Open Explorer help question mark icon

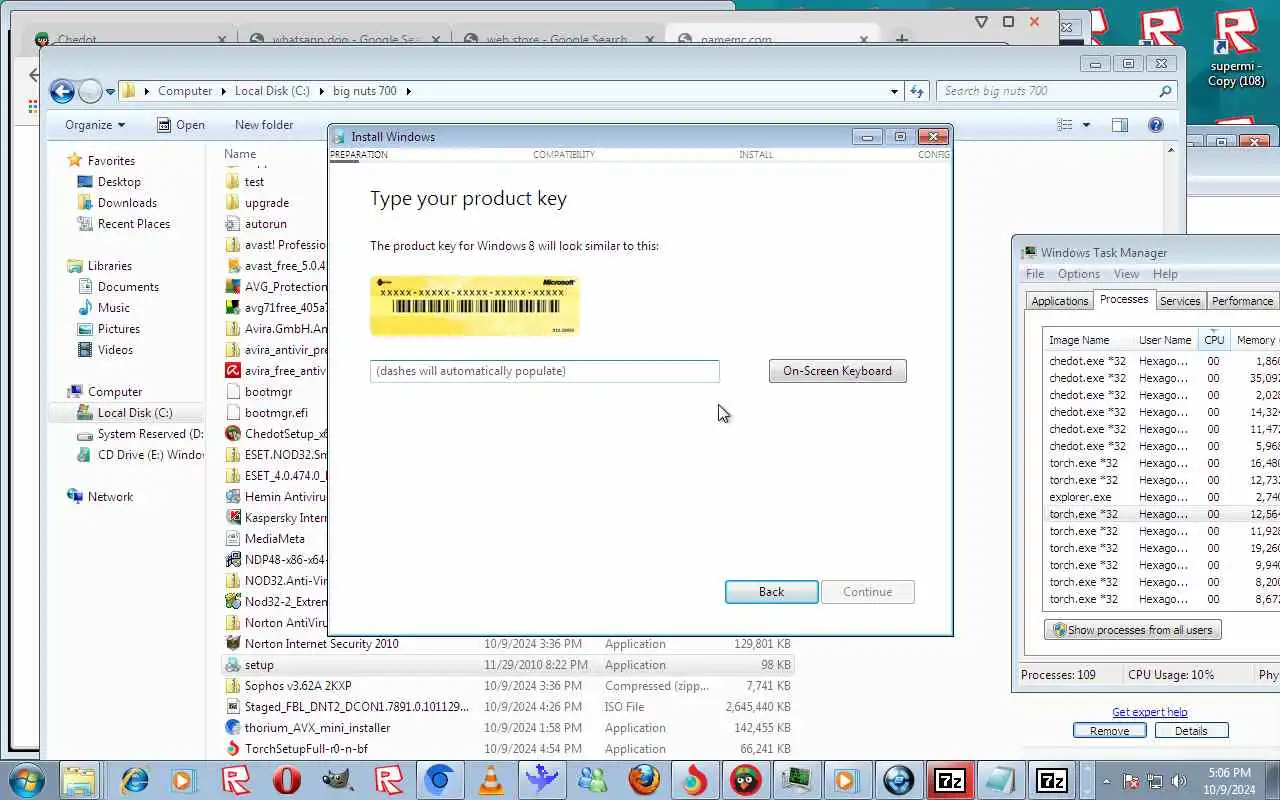tap(1156, 125)
